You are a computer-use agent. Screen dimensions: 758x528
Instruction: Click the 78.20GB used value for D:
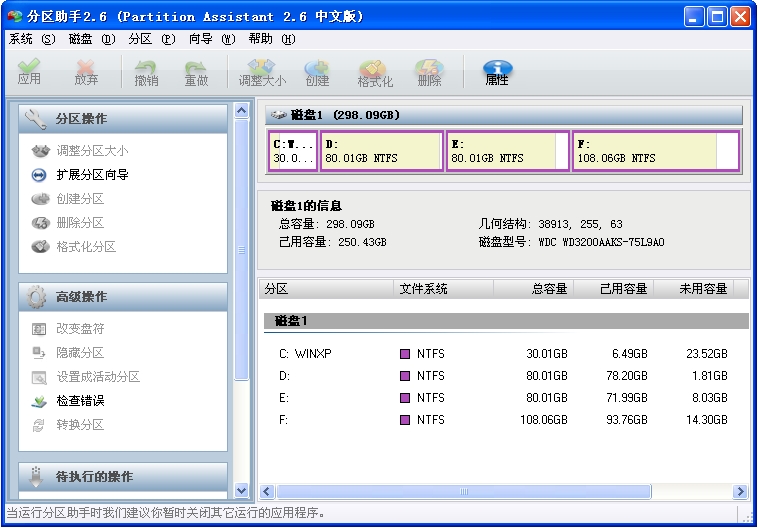[627, 376]
